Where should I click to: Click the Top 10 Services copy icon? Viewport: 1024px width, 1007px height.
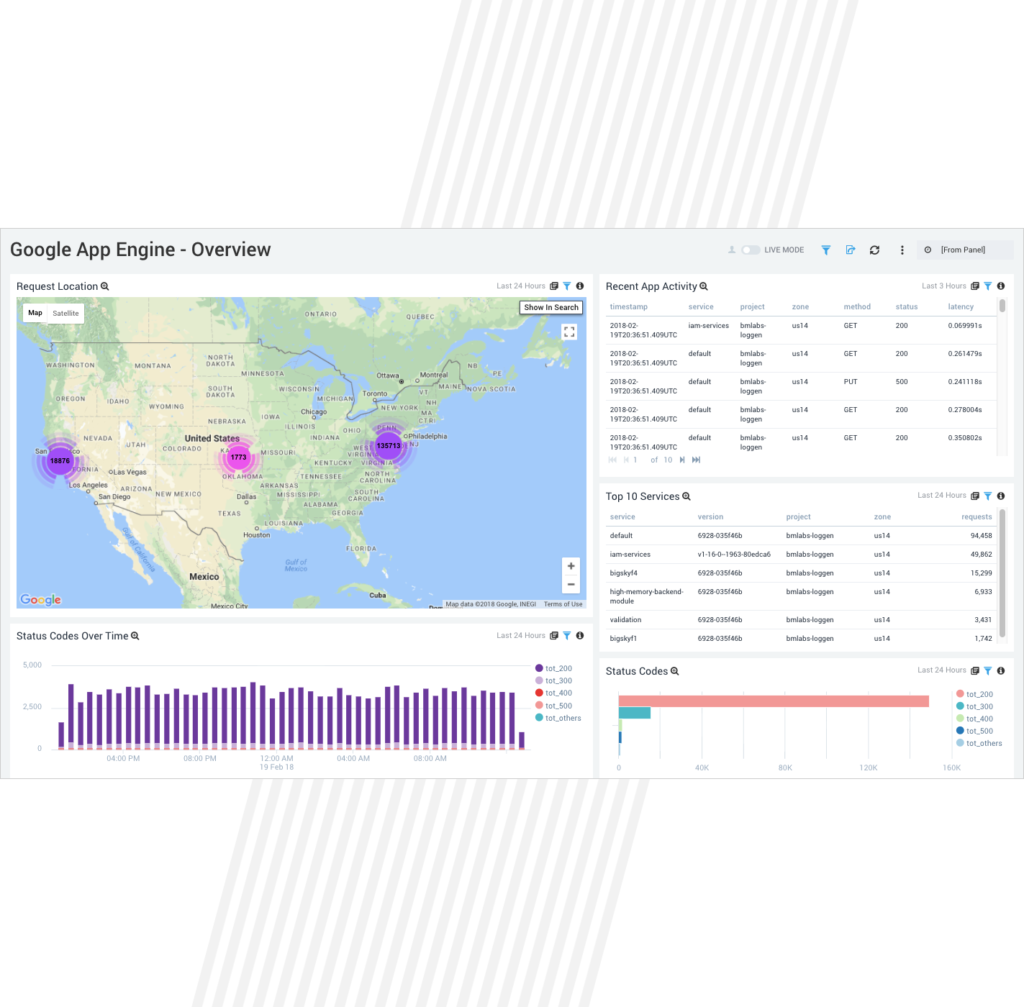(975, 496)
